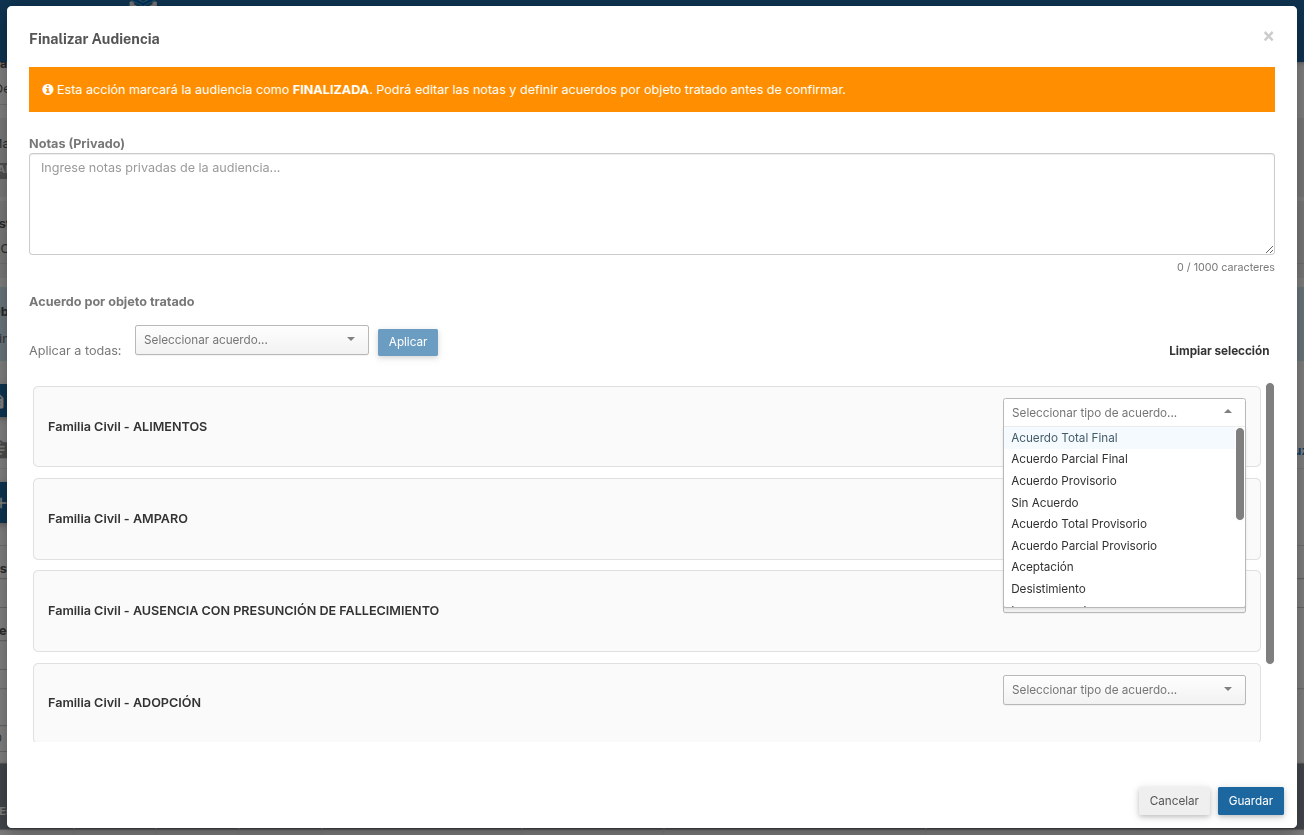Viewport: 1304px width, 835px height.
Task: Focus the Notas (Privado) text area
Action: tap(652, 204)
